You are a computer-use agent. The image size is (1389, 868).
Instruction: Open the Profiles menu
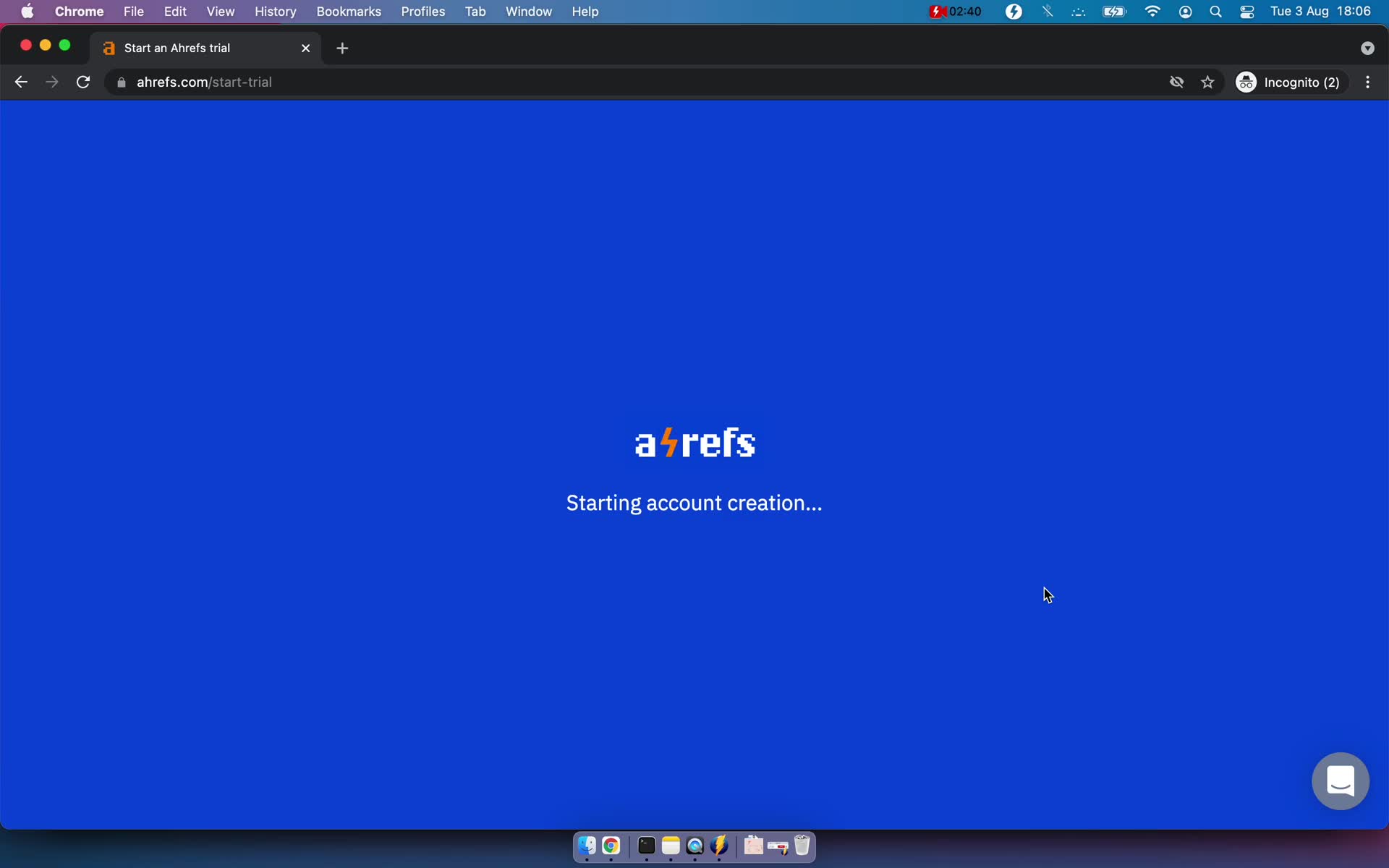[422, 12]
